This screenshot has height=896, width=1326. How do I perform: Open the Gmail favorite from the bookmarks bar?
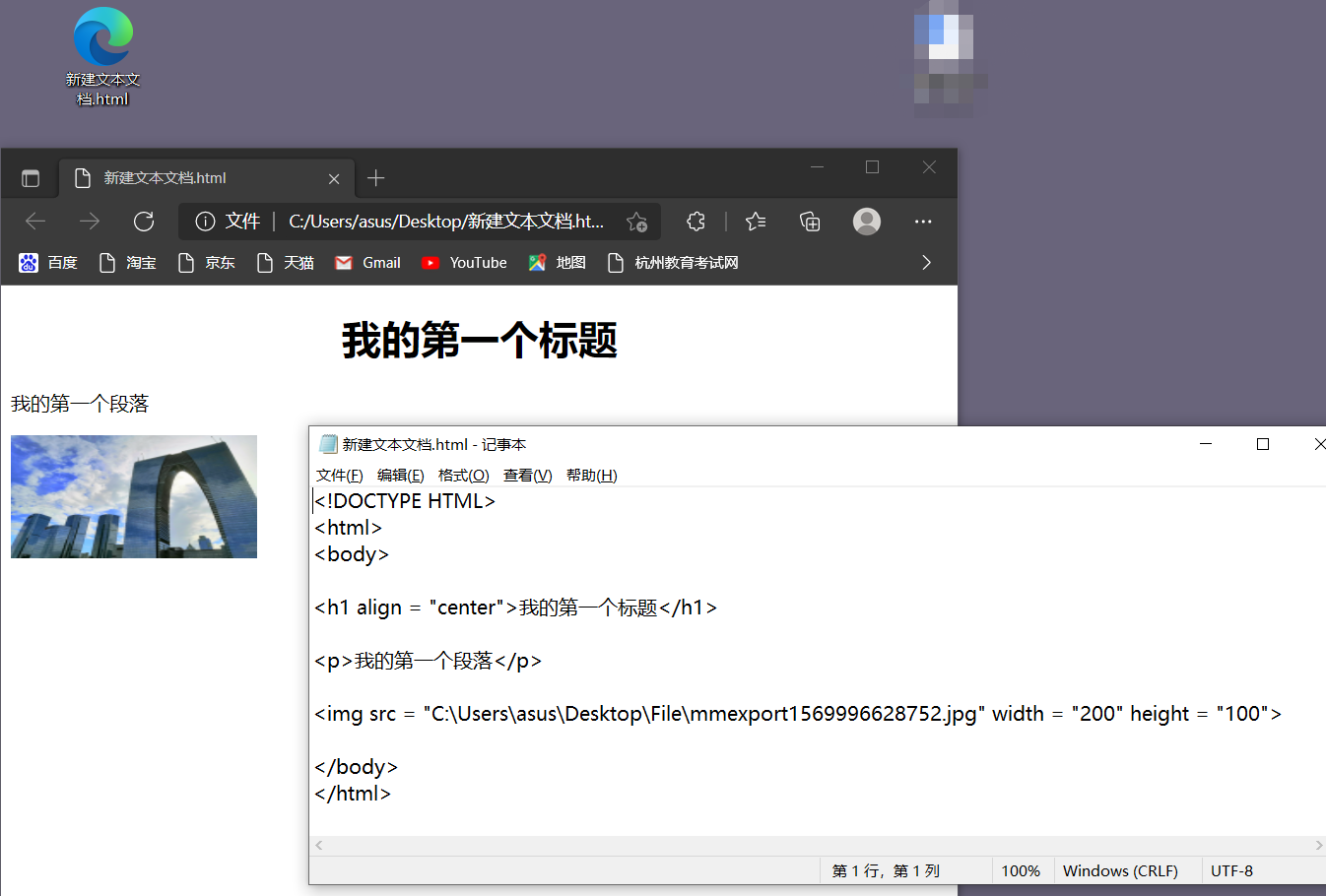click(x=366, y=262)
